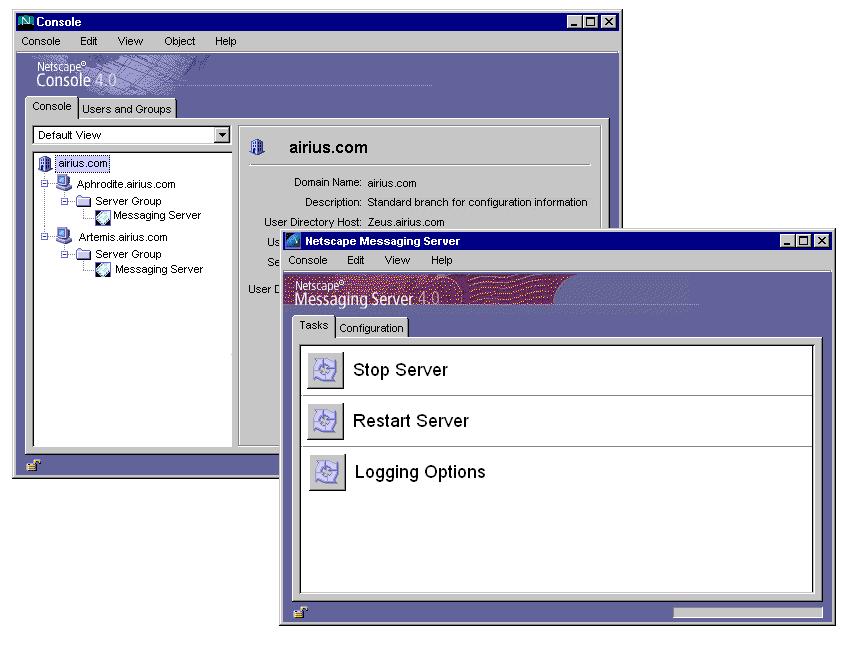Screen dimensions: 849x651
Task: Click the Restart Server task icon
Action: (325, 421)
